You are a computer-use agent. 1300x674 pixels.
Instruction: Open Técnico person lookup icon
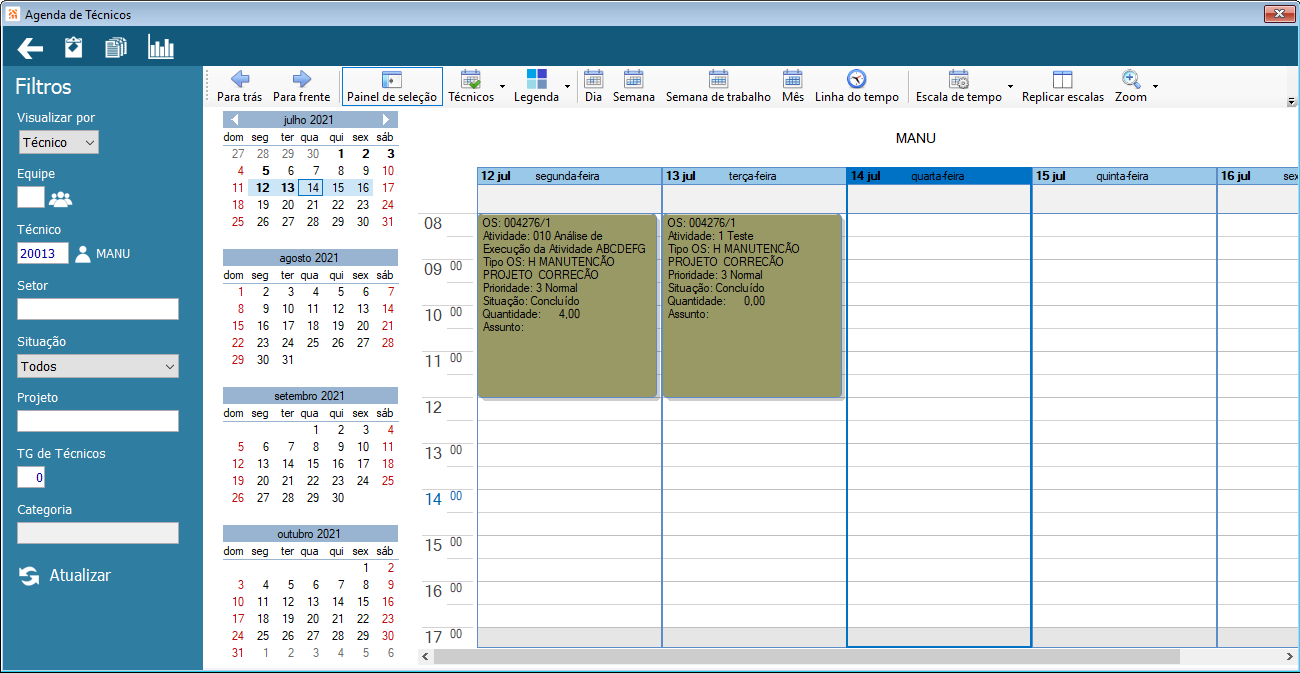point(83,254)
